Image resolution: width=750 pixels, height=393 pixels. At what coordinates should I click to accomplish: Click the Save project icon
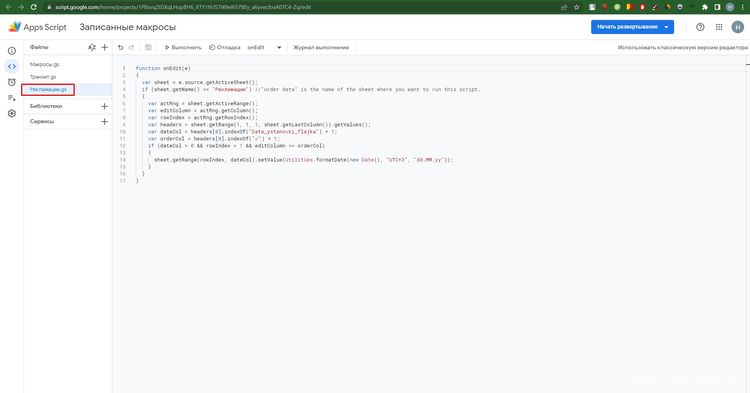tap(148, 47)
